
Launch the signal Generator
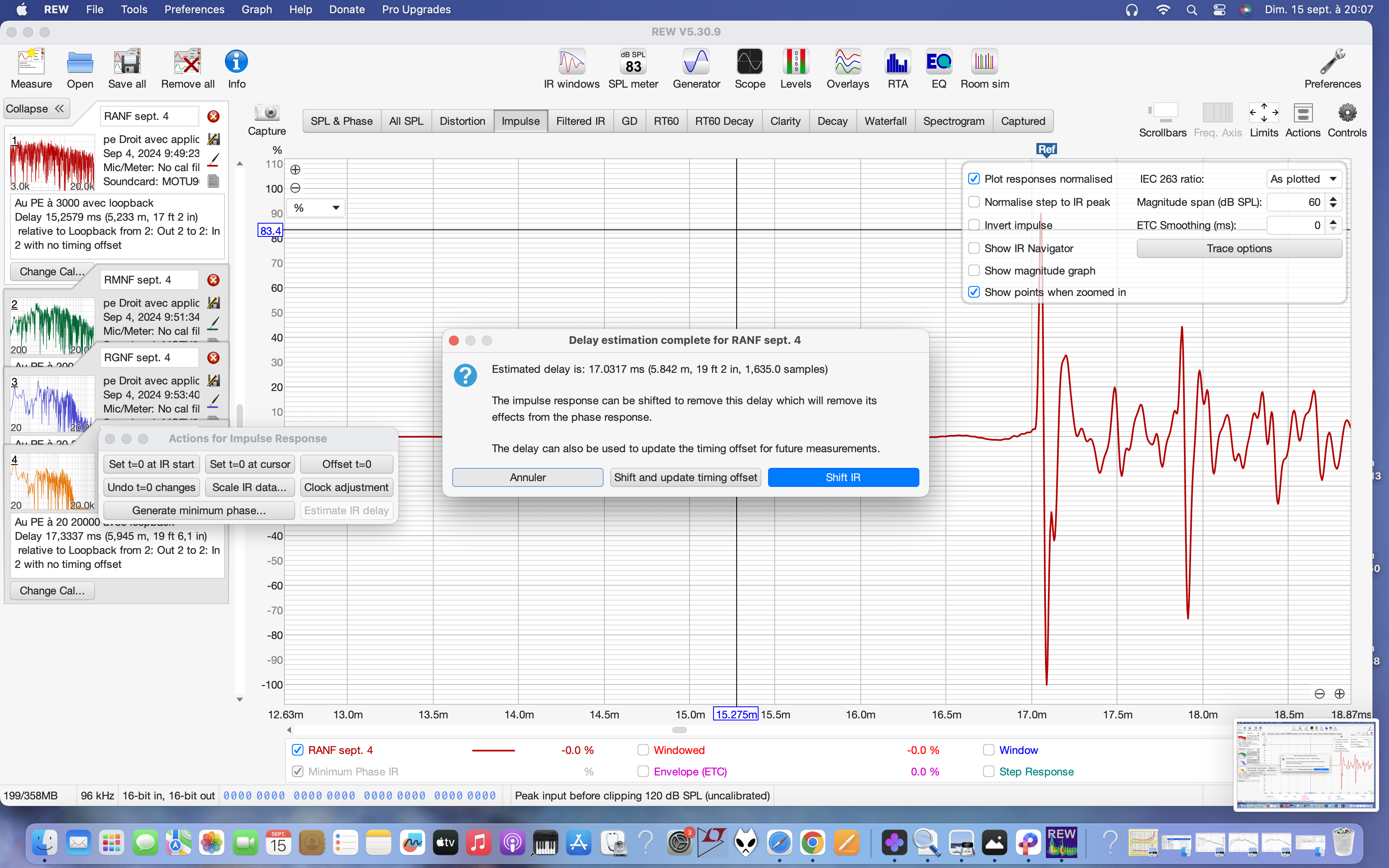tap(696, 68)
